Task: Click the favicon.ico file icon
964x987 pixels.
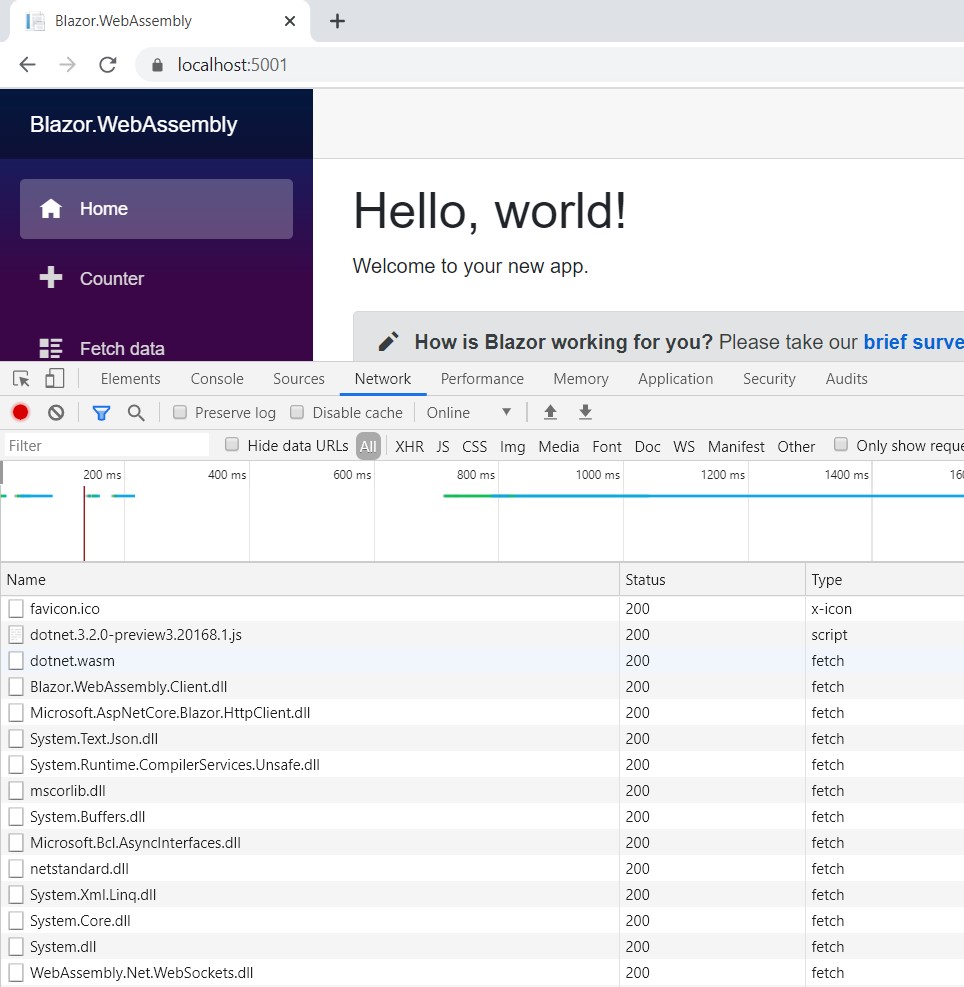Action: 16,609
